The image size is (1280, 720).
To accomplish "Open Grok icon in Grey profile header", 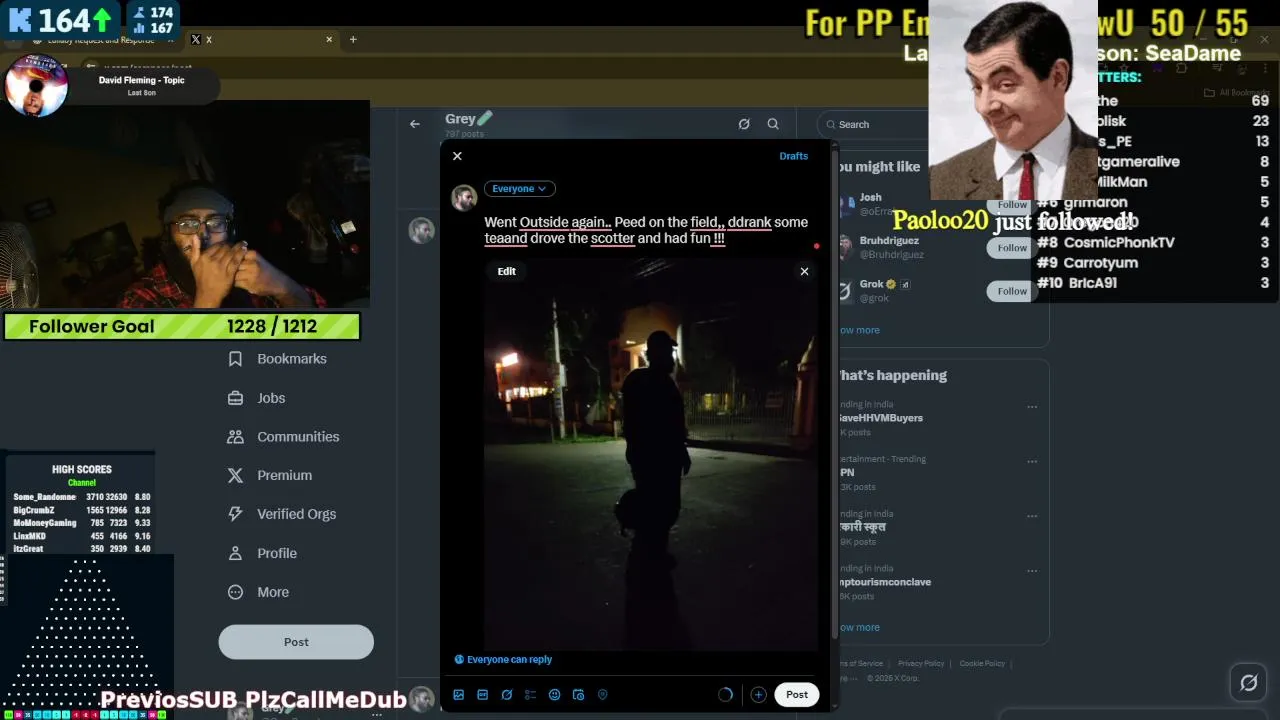I will click(744, 124).
